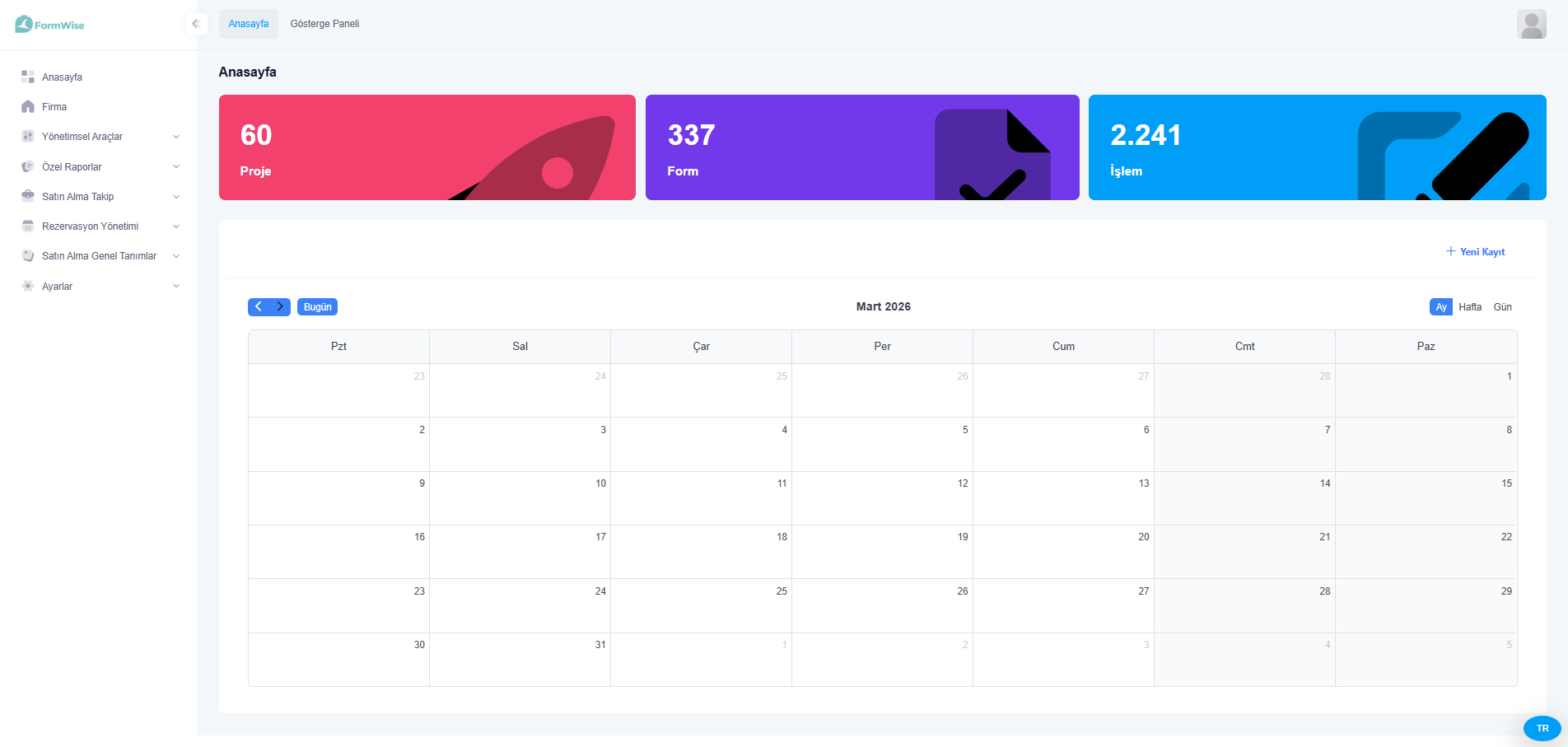The height and width of the screenshot is (747, 1568).
Task: Click the Anasayfa grid icon in sidebar
Action: pos(28,77)
